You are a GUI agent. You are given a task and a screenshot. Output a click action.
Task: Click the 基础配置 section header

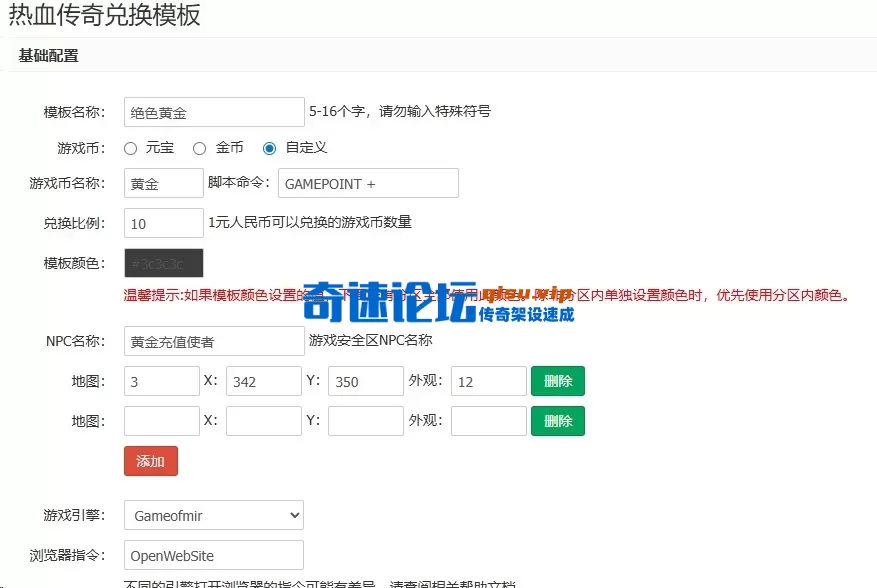pyautogui.click(x=49, y=56)
